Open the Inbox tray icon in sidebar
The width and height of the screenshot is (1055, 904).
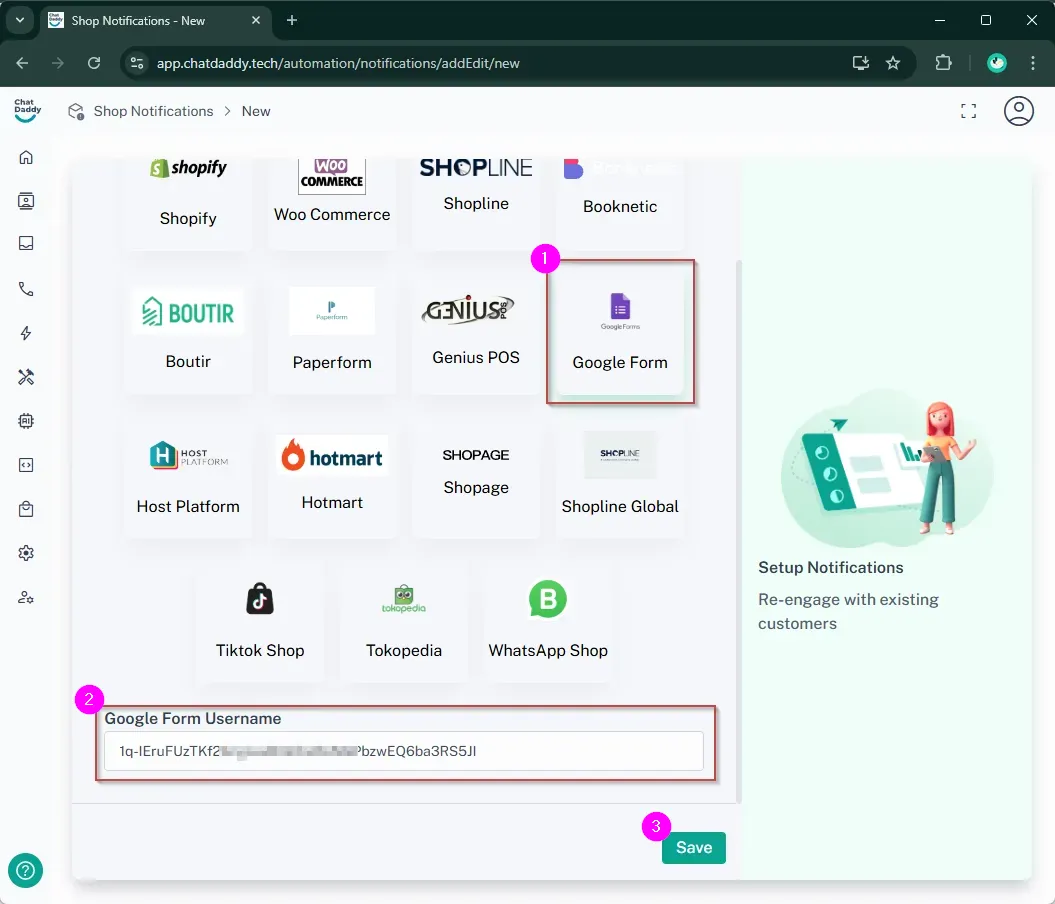(x=26, y=243)
